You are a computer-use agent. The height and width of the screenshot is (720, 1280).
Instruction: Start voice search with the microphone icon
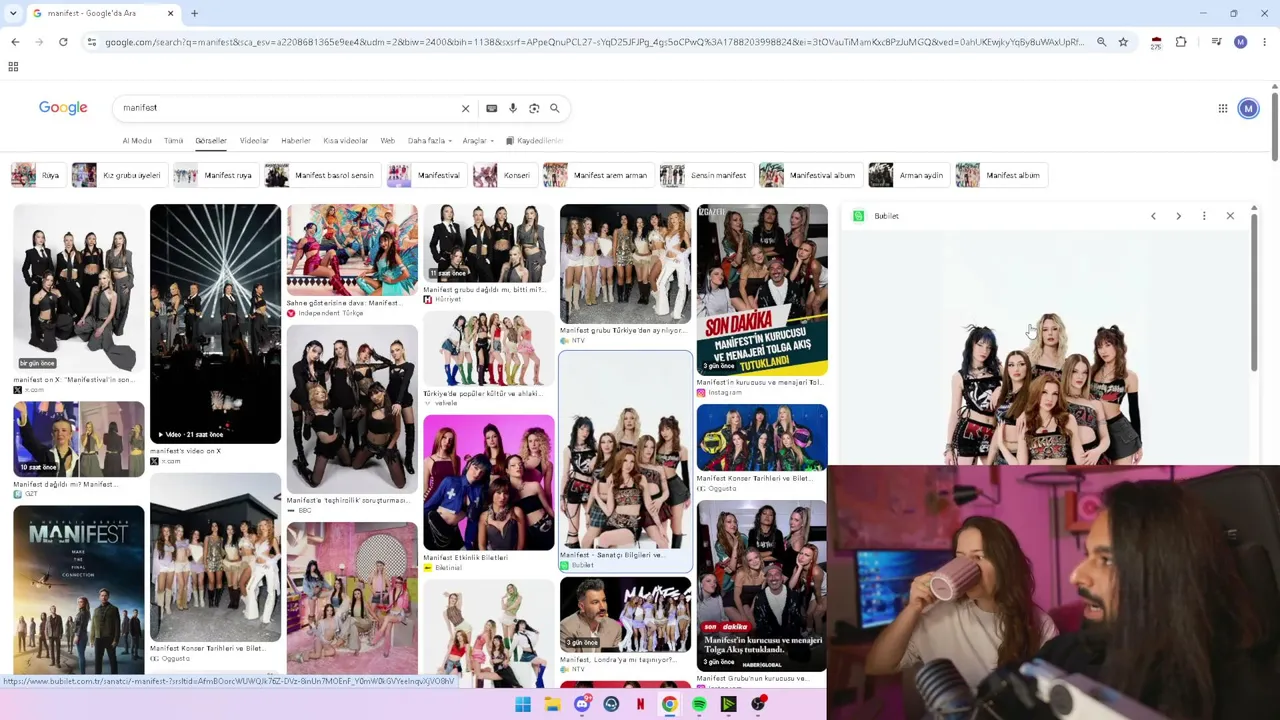coord(513,108)
